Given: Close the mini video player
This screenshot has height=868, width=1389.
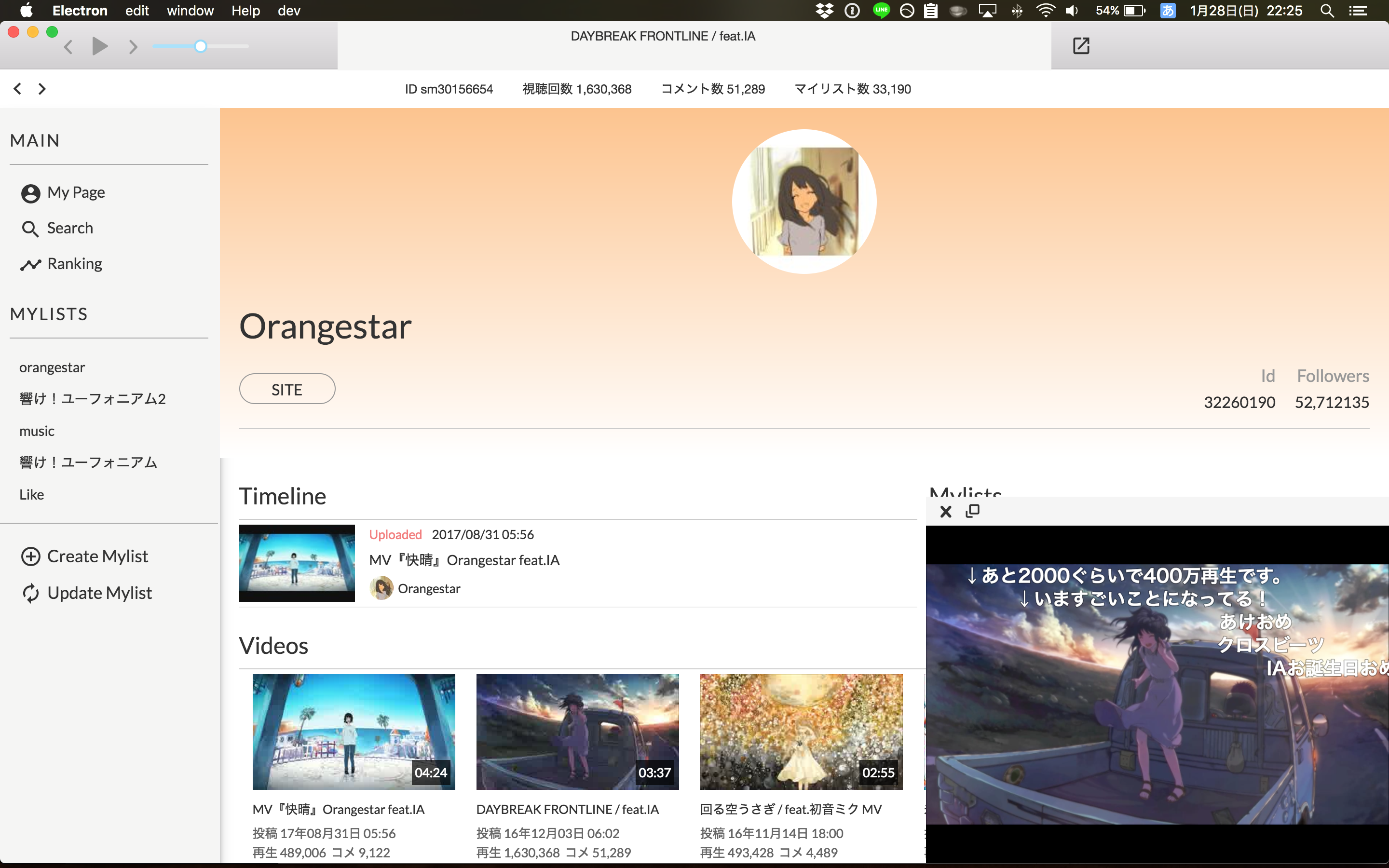Looking at the screenshot, I should 945,511.
